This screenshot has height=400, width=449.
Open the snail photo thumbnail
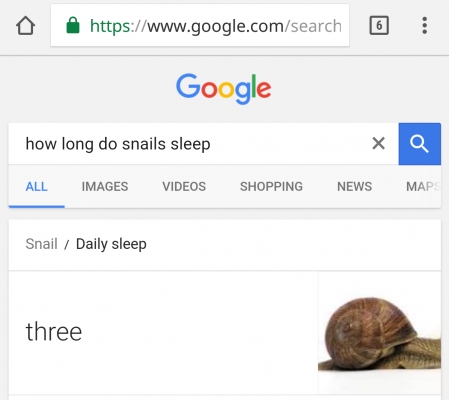tap(380, 332)
